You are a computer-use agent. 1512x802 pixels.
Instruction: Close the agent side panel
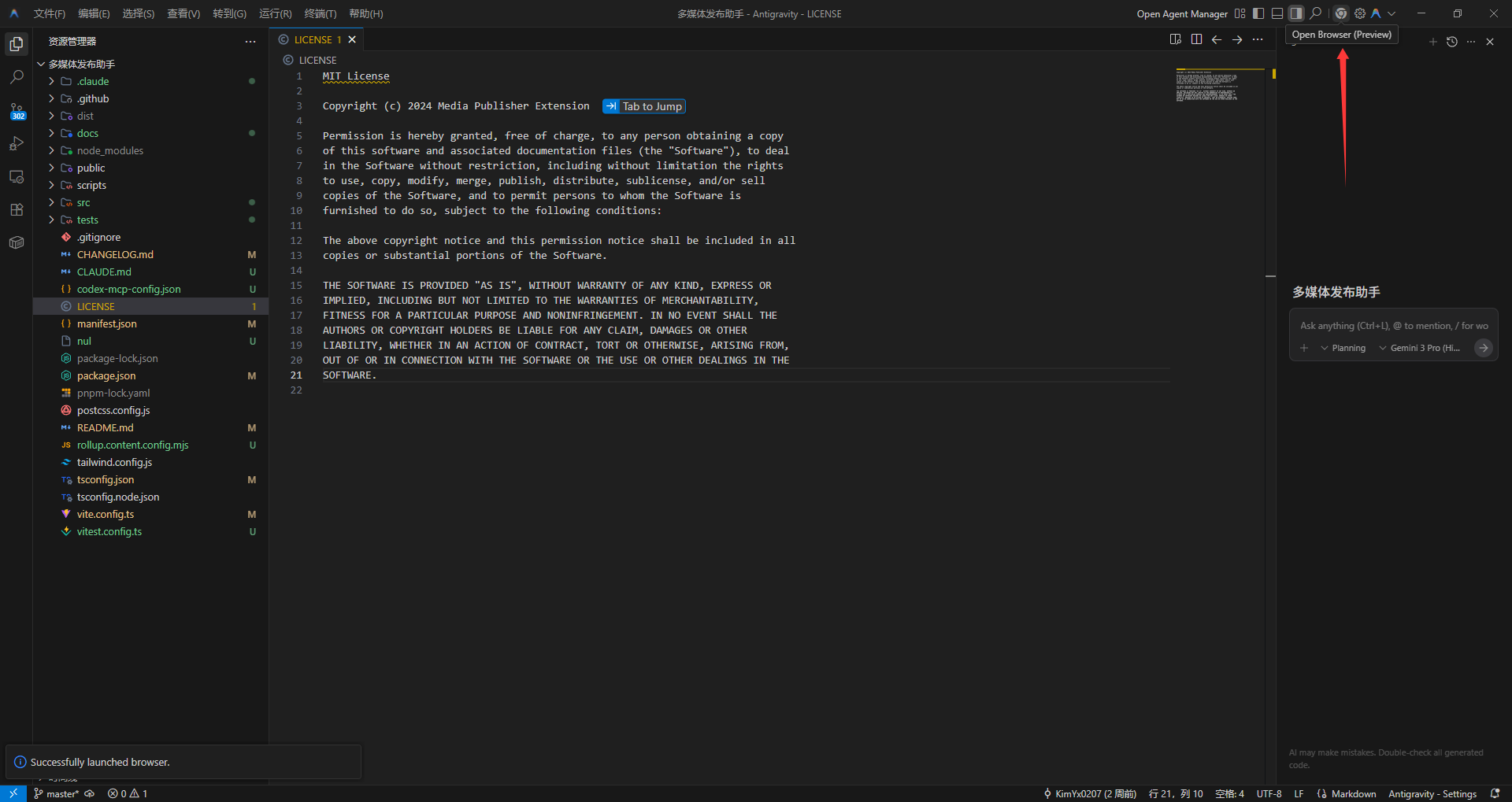point(1490,42)
